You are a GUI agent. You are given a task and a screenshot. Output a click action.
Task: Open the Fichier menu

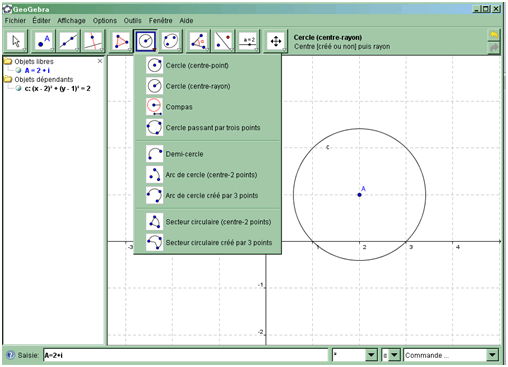[x=15, y=21]
